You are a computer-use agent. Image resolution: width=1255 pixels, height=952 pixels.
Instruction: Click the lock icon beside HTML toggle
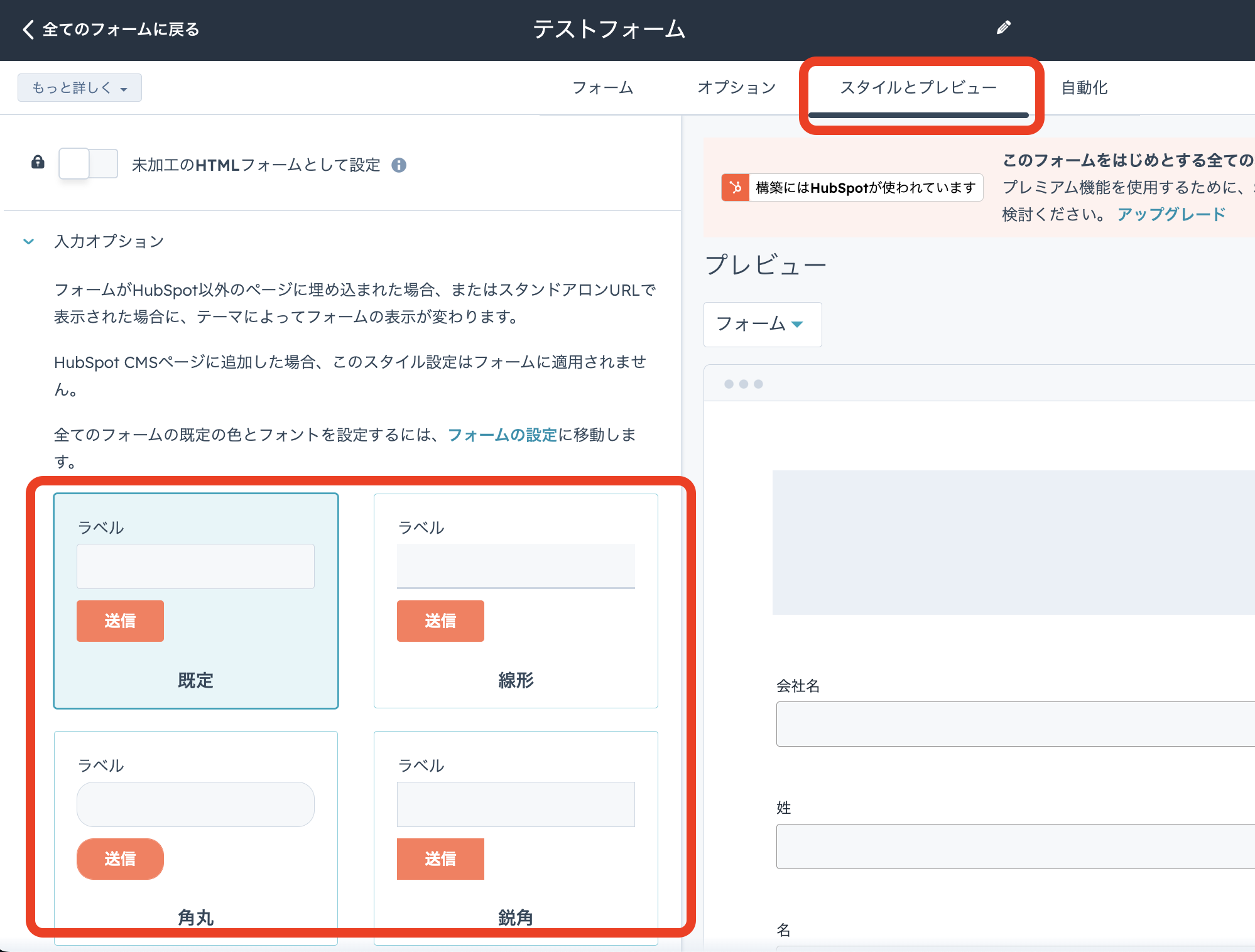[38, 163]
